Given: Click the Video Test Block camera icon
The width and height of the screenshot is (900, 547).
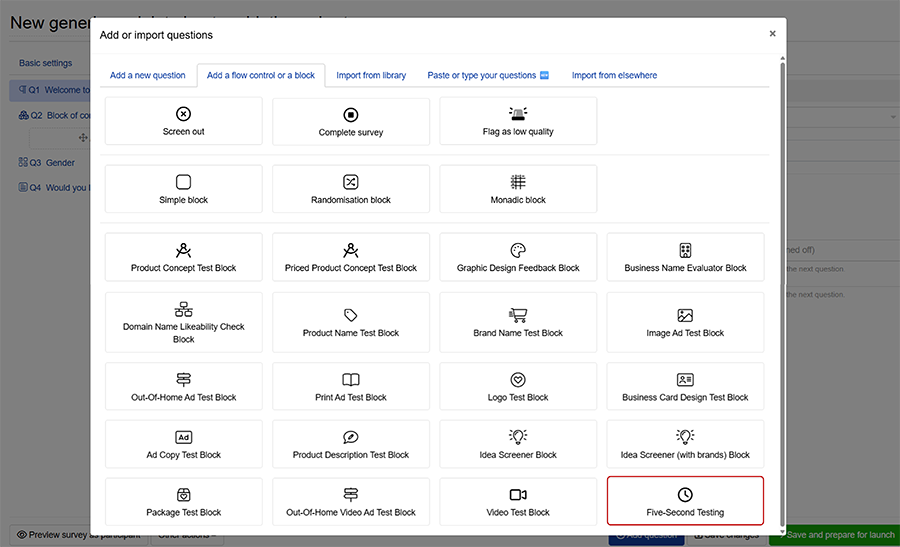Looking at the screenshot, I should pyautogui.click(x=518, y=495).
